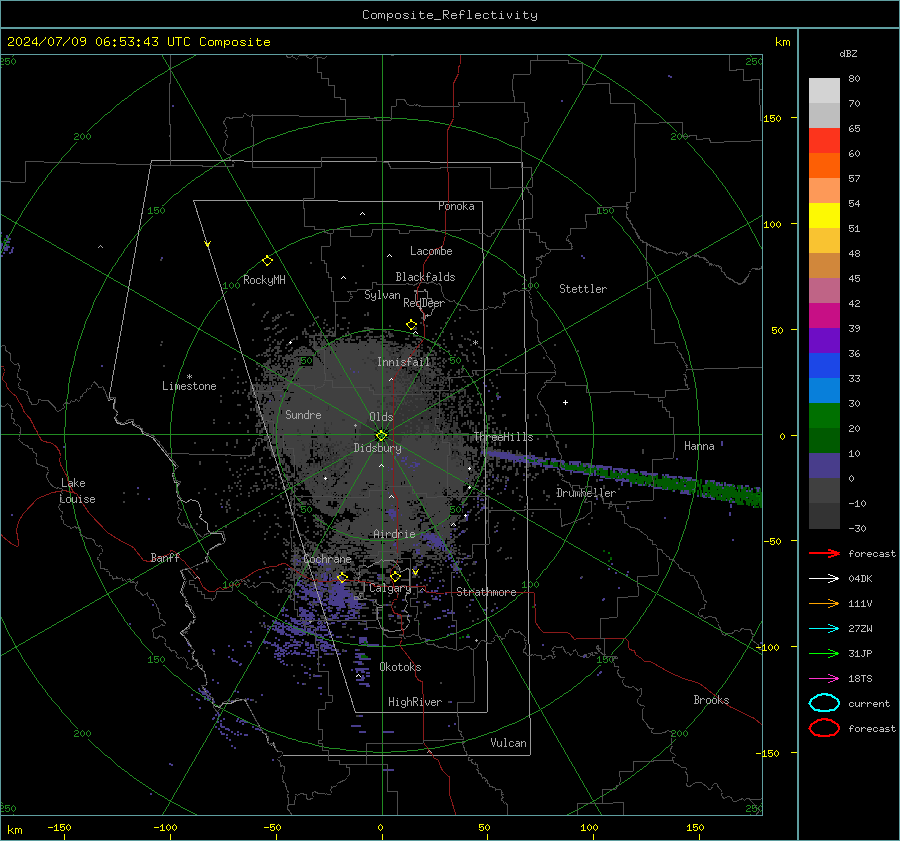Viewport: 900px width, 841px height.
Task: Click the yellow diamond marker near RedDeer
Action: coord(411,325)
